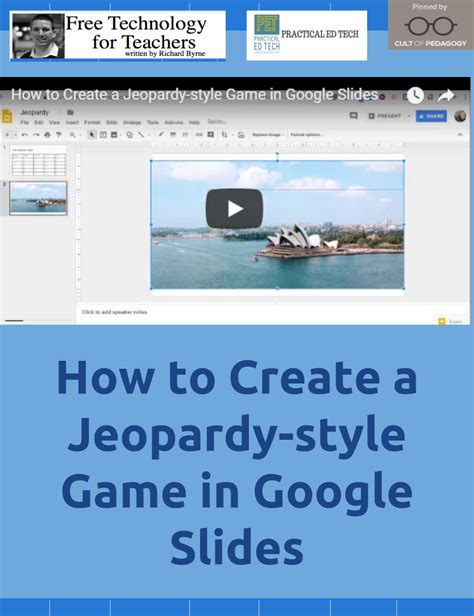Open the Add-ons menu
474x616 pixels.
click(174, 123)
